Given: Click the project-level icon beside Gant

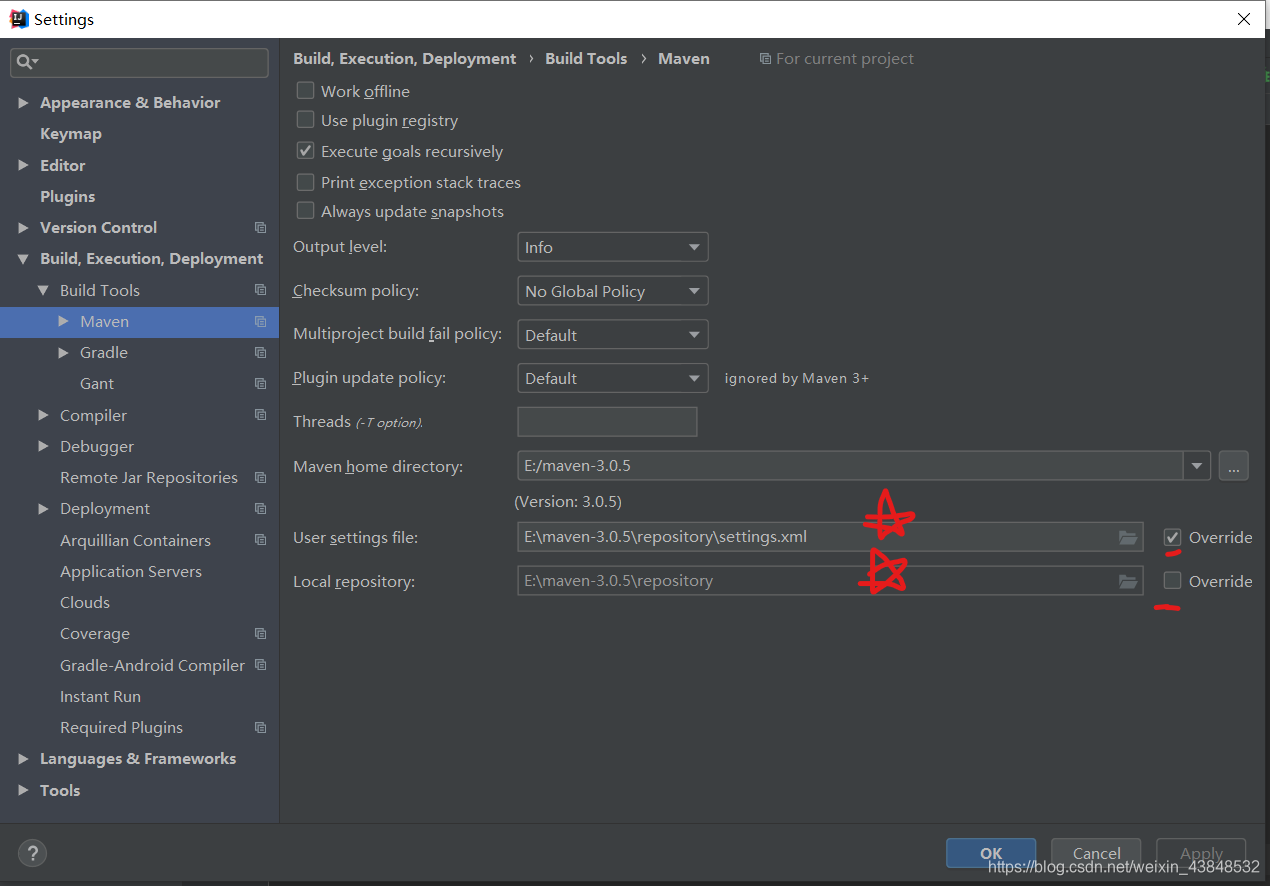Looking at the screenshot, I should click(260, 384).
